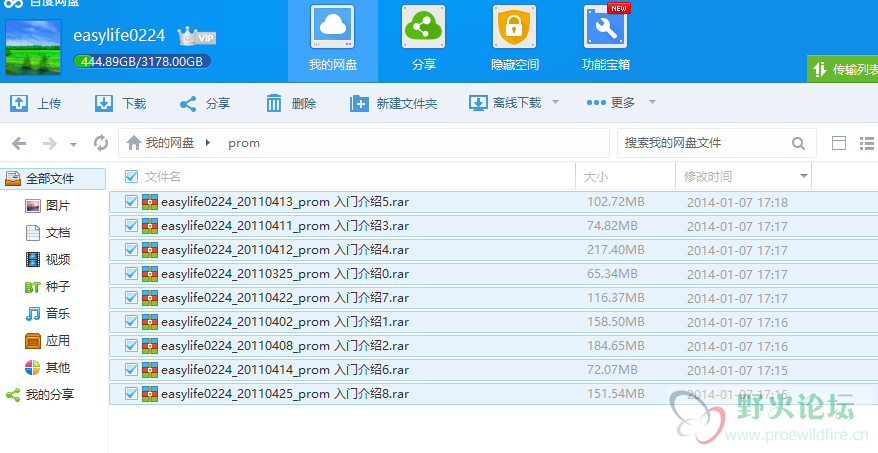This screenshot has width=878, height=453.
Task: Navigate to 我的网盘 in breadcrumb
Action: click(x=170, y=143)
